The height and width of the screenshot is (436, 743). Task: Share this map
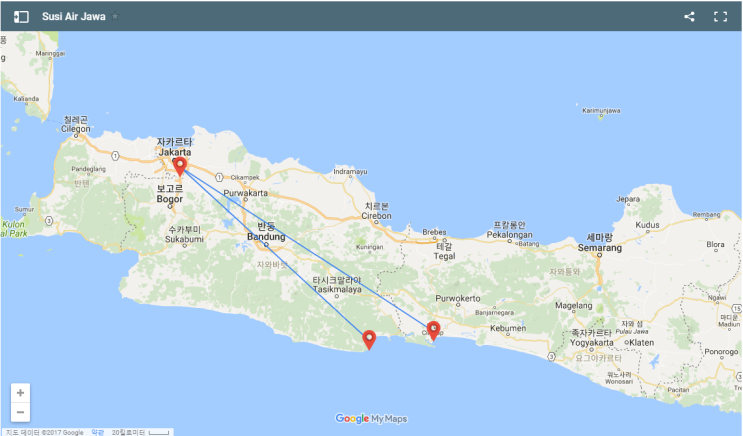point(689,17)
